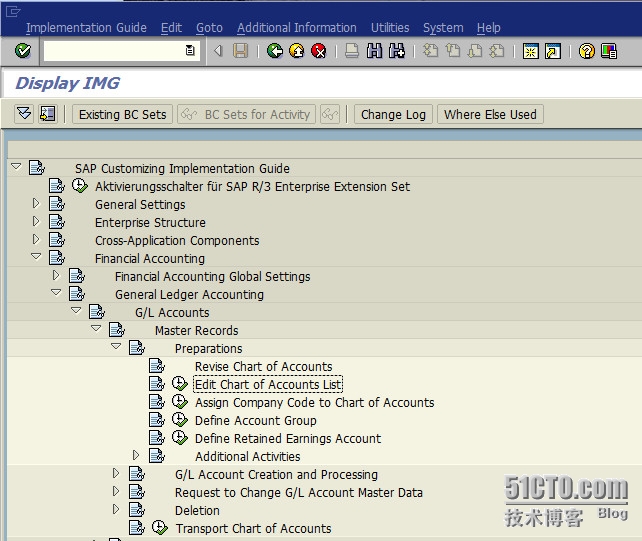Viewport: 642px width, 541px height.
Task: Click the Where Else Used button
Action: pyautogui.click(x=490, y=114)
